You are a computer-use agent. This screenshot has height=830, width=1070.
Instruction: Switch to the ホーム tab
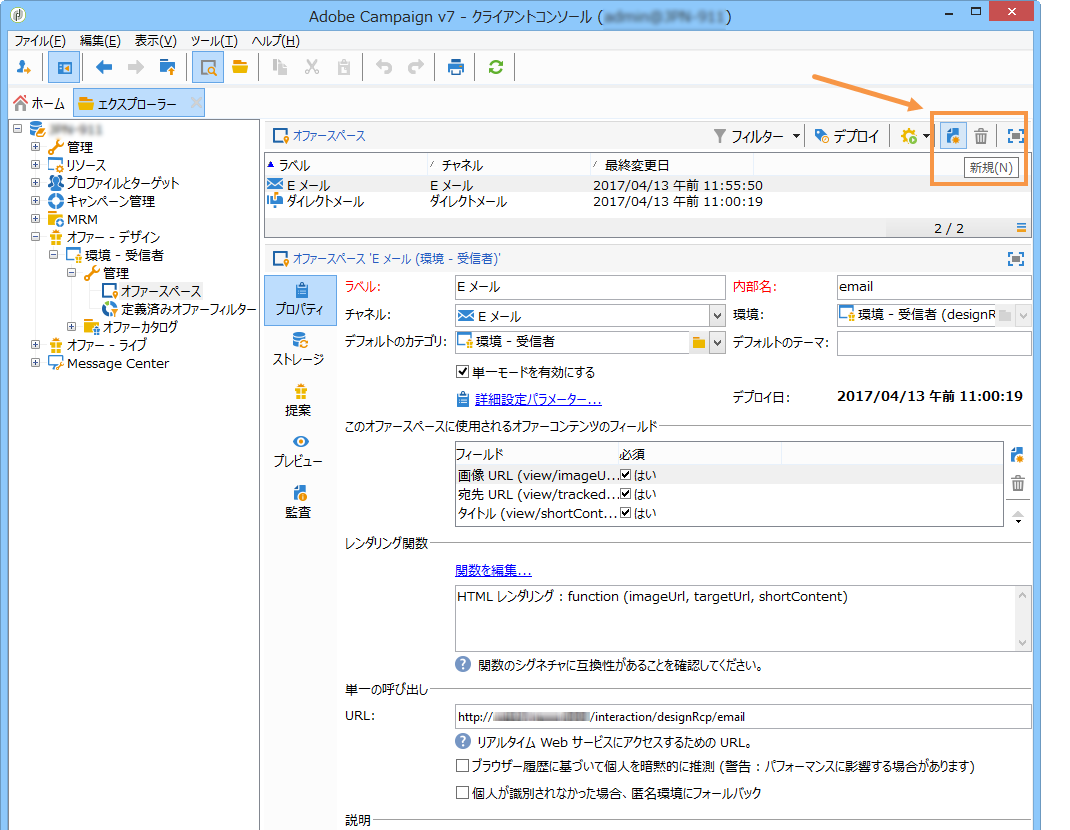[40, 104]
